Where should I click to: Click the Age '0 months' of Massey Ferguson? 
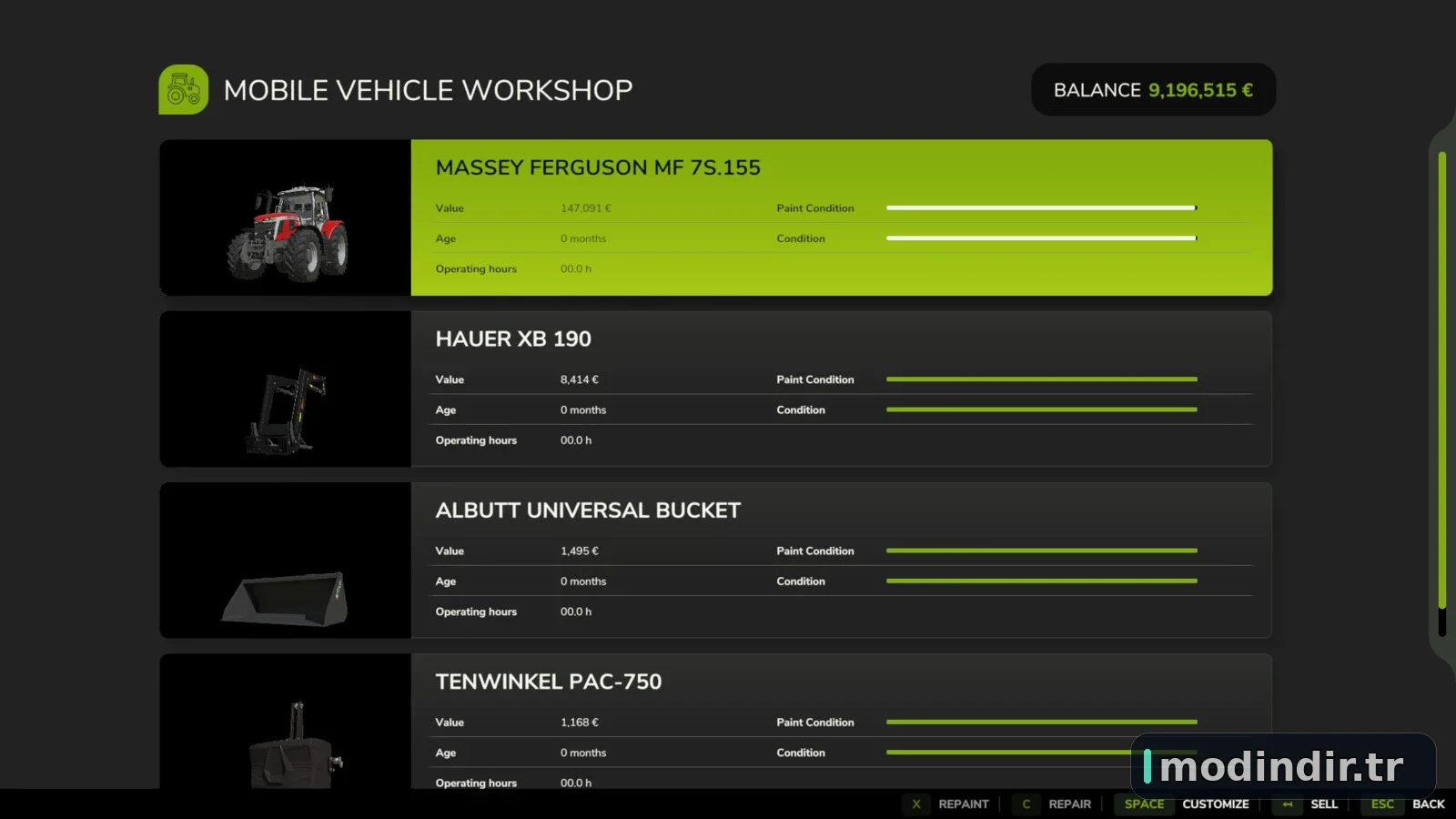pyautogui.click(x=583, y=238)
